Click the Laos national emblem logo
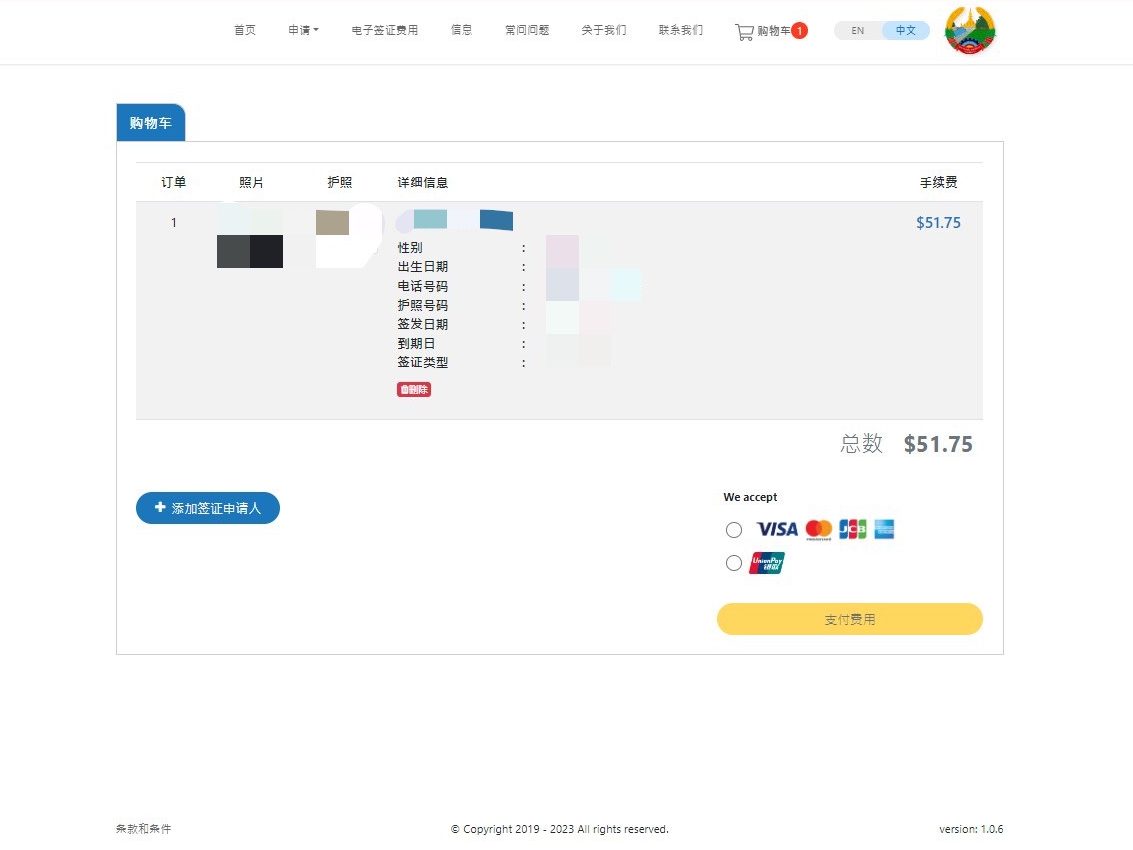 pos(970,30)
